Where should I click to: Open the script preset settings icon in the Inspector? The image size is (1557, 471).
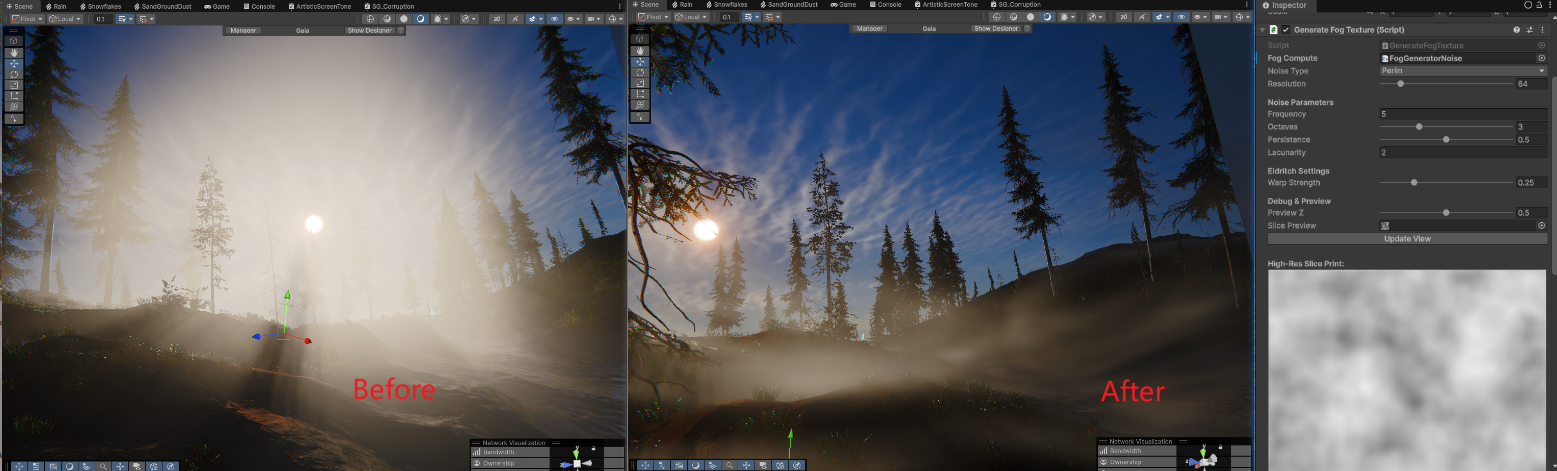1530,30
